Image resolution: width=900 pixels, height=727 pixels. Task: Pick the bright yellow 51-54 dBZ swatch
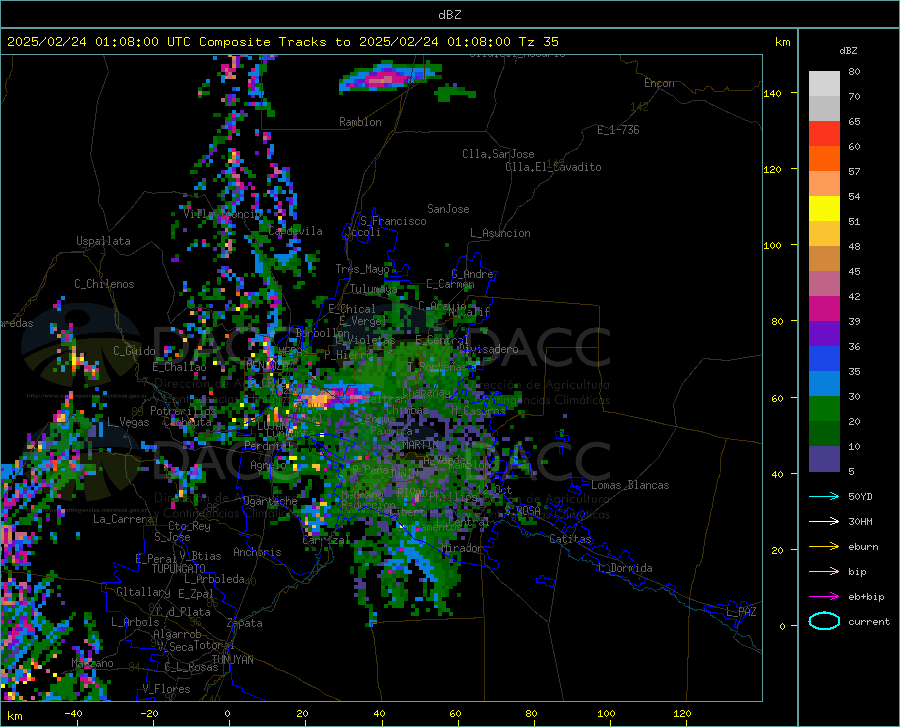(824, 209)
